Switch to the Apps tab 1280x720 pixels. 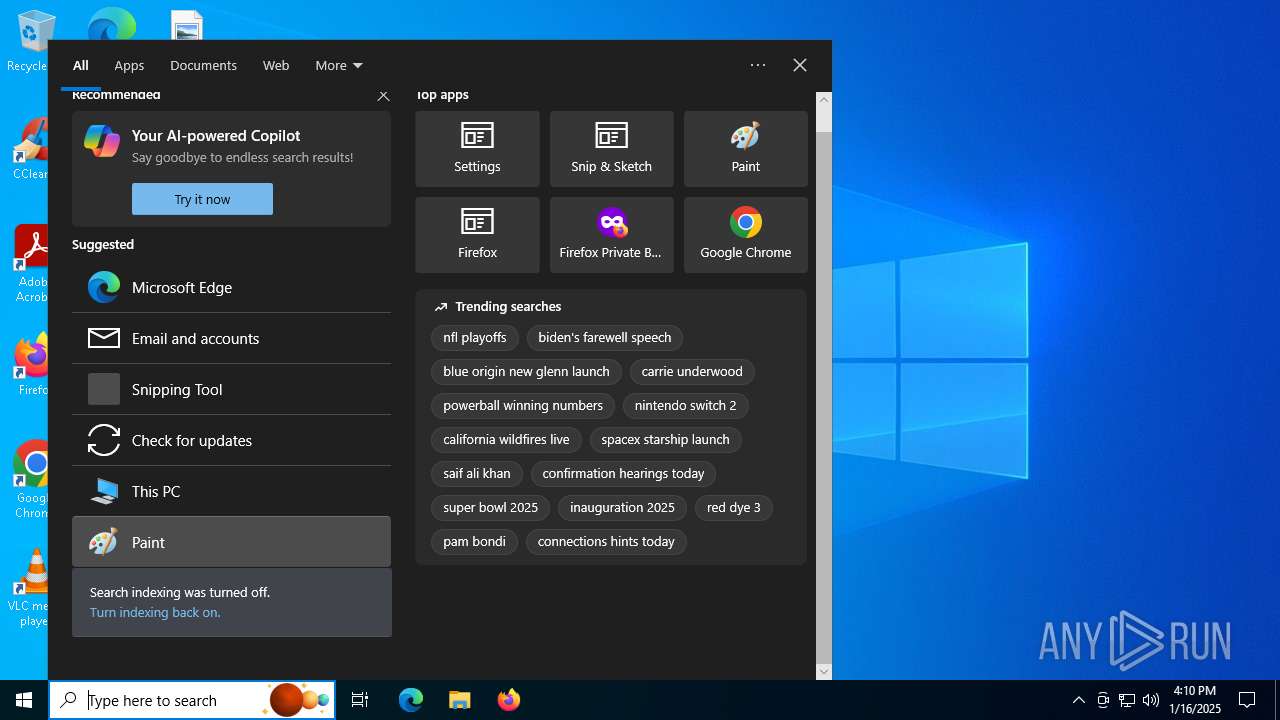(129, 65)
